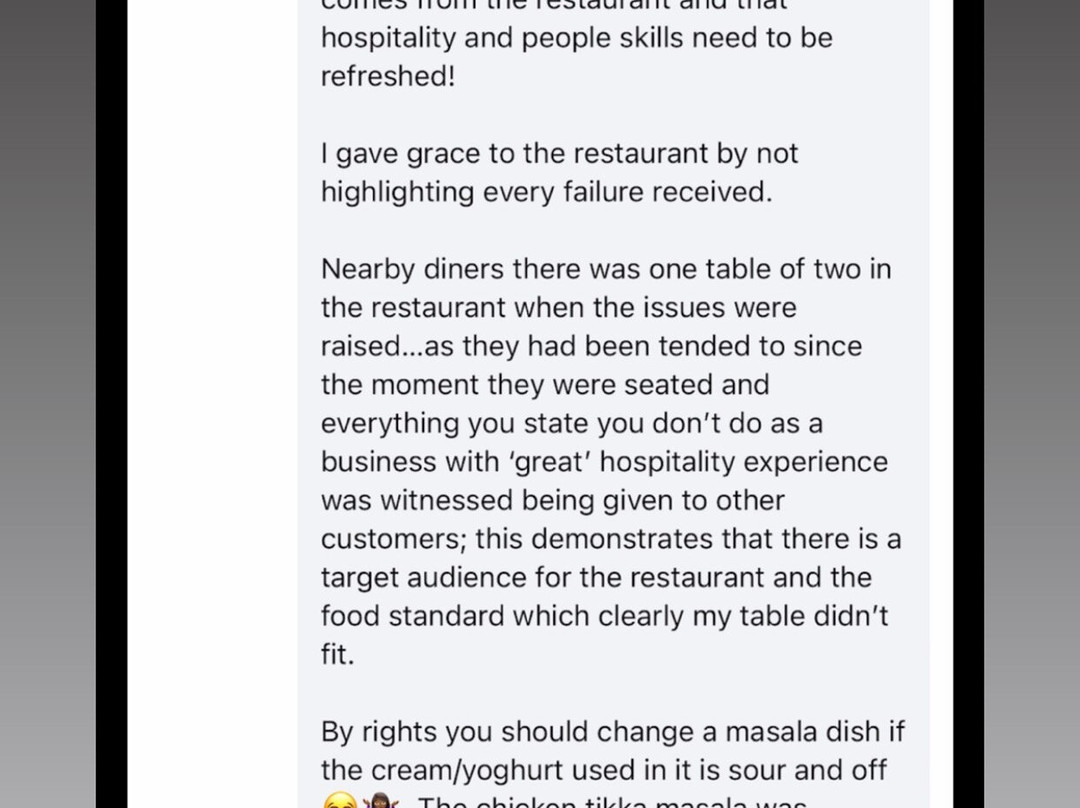Click "food standard which clearly my table" line

click(x=604, y=616)
